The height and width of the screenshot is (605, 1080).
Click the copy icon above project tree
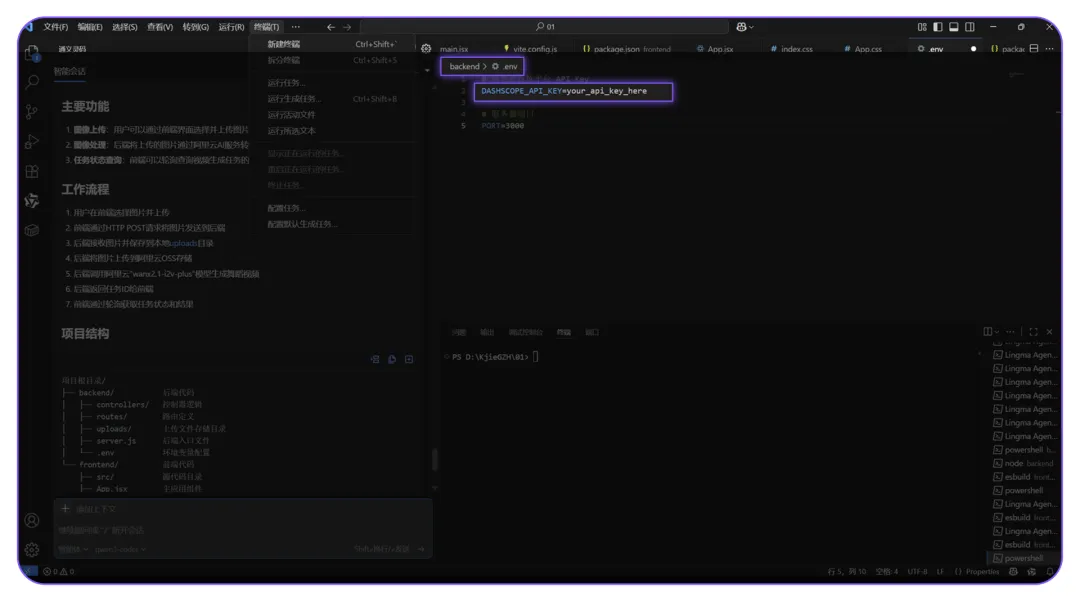click(x=392, y=359)
